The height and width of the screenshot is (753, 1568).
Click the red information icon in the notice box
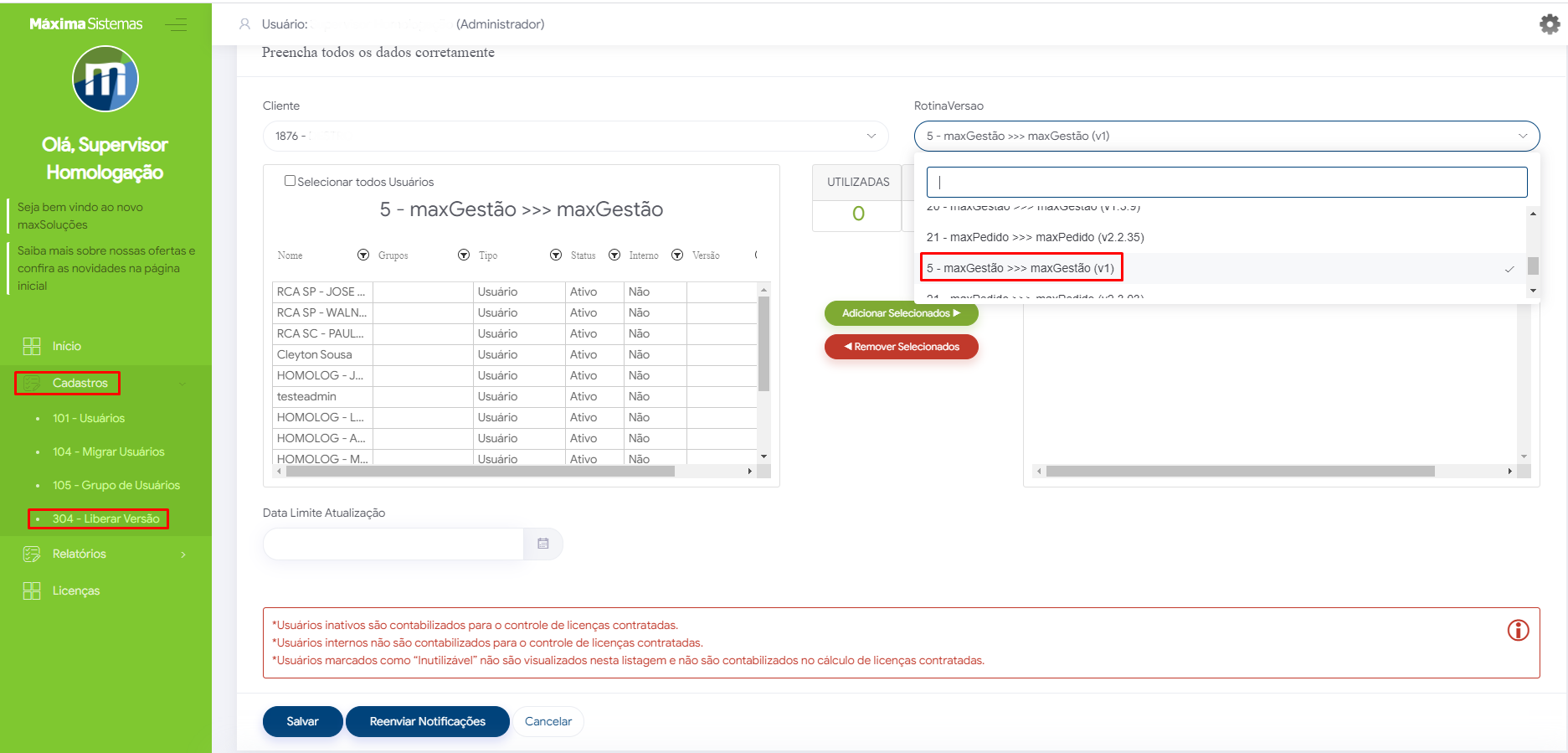(x=1518, y=630)
